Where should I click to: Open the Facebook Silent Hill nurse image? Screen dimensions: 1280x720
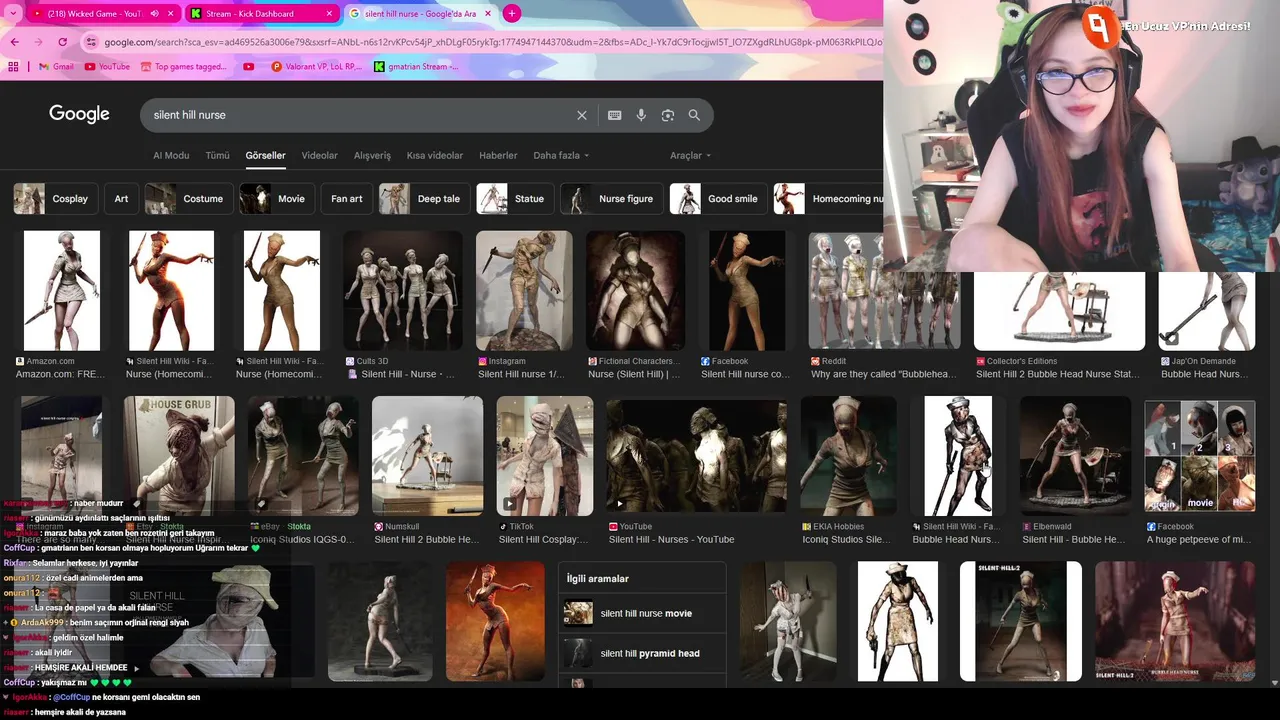747,290
